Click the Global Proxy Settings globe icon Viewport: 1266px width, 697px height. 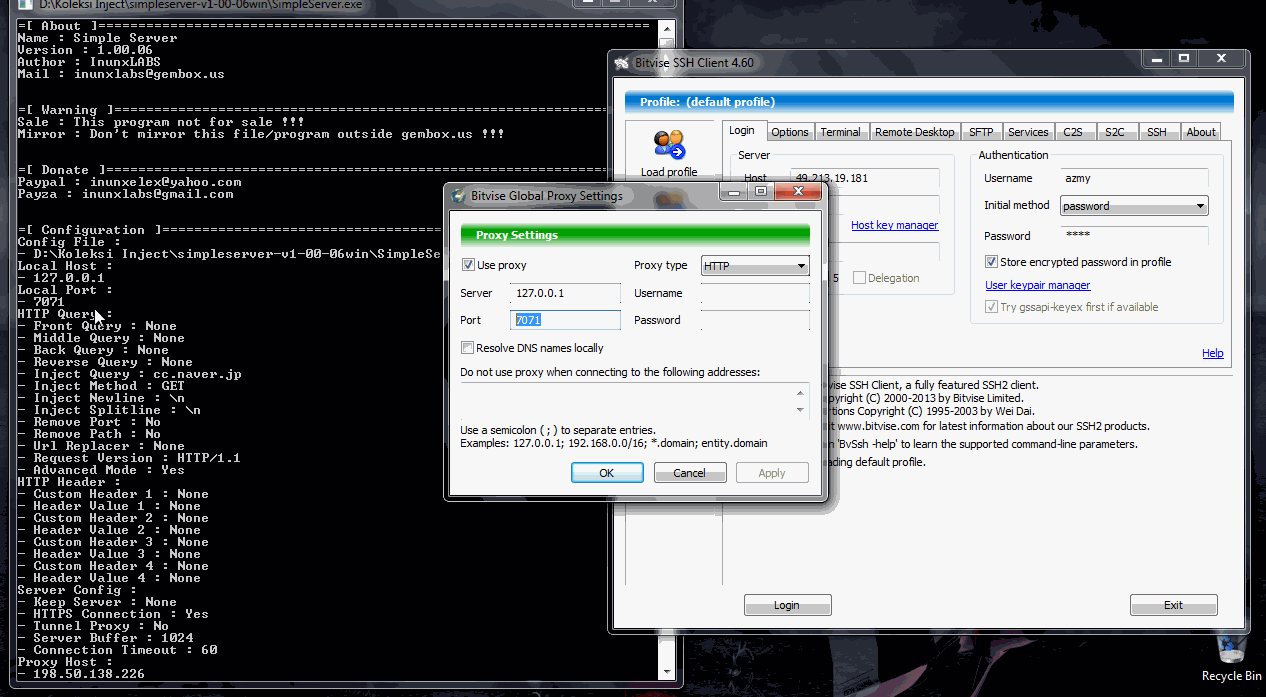coord(459,196)
